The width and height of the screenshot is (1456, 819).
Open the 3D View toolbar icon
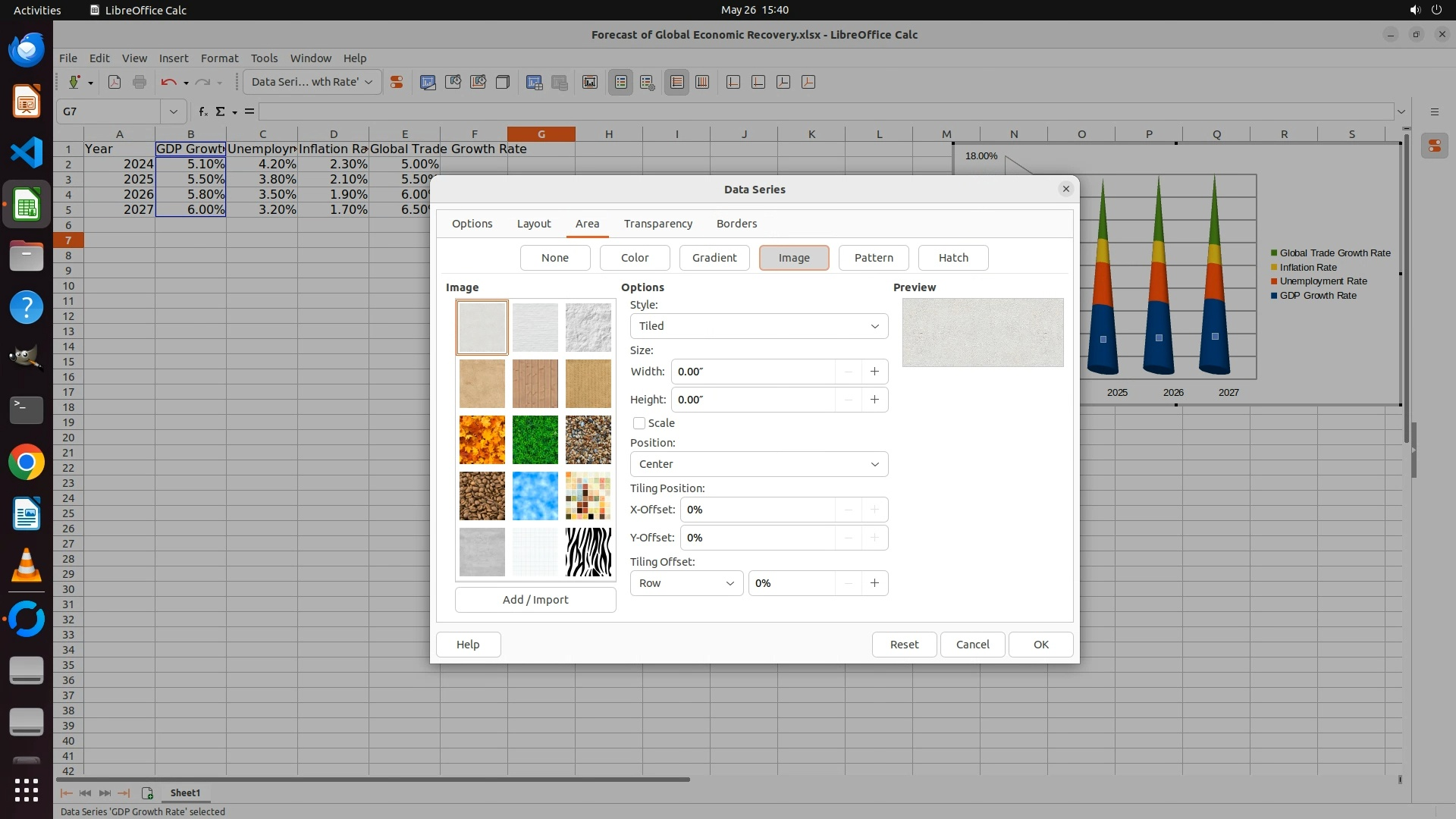(502, 82)
